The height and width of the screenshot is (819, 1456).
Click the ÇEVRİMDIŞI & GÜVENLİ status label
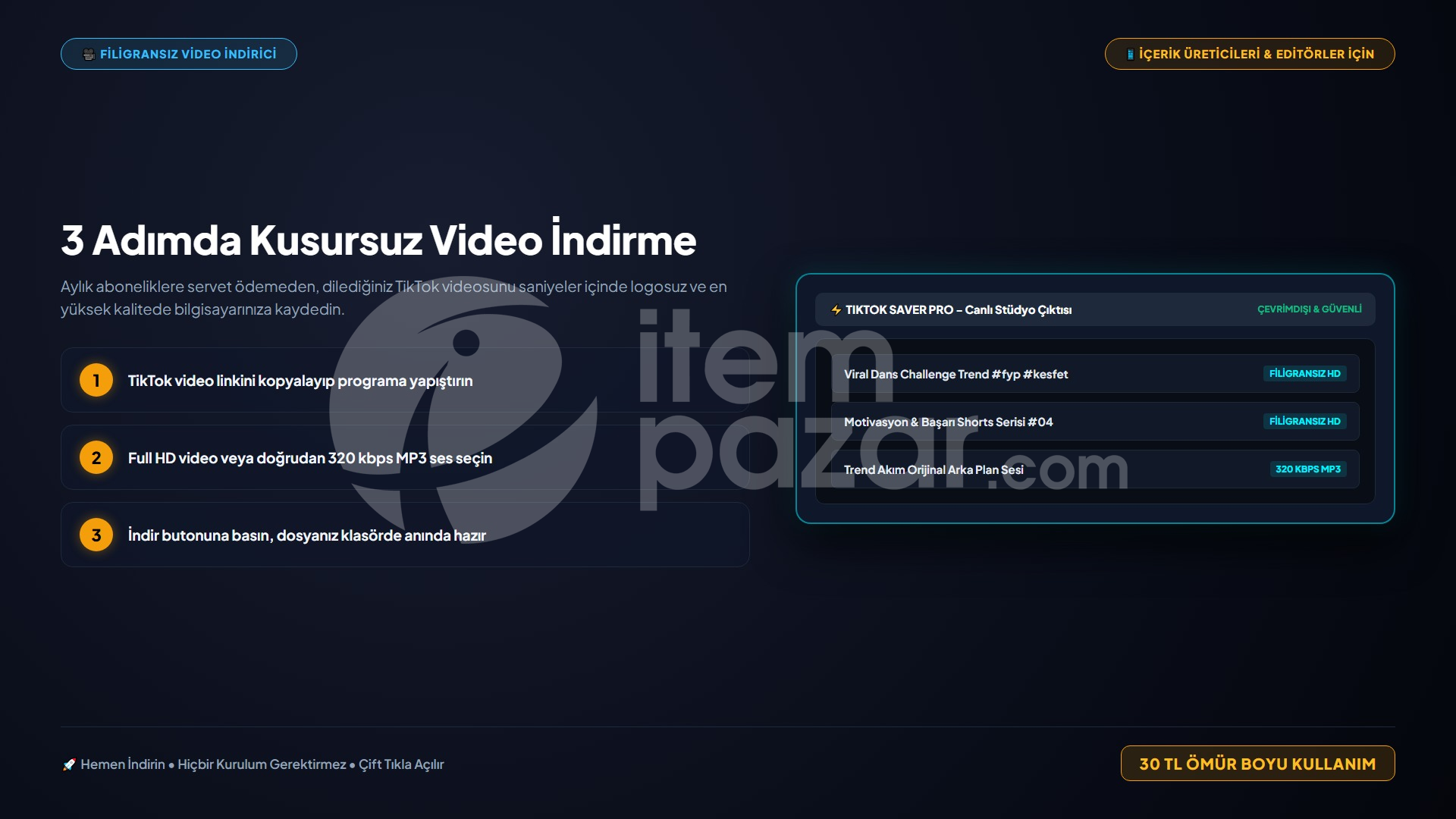[x=1310, y=309]
